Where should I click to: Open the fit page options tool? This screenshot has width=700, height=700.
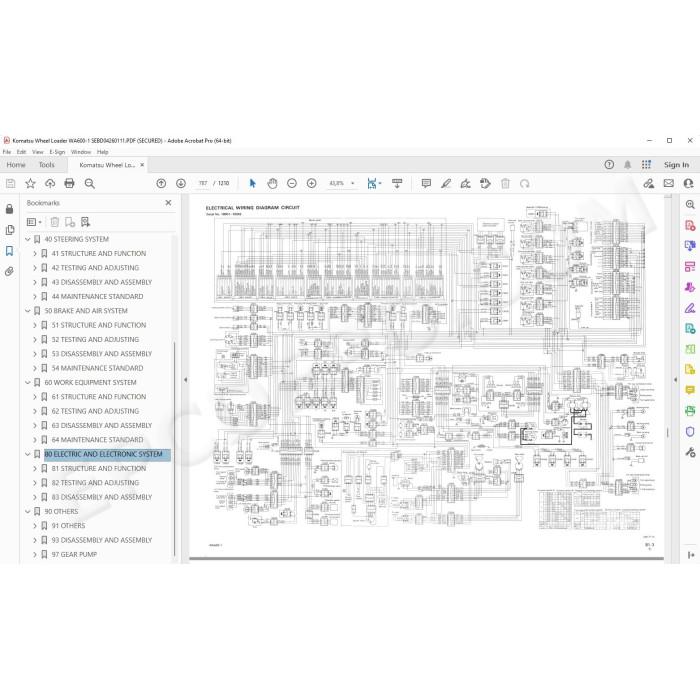(x=374, y=183)
